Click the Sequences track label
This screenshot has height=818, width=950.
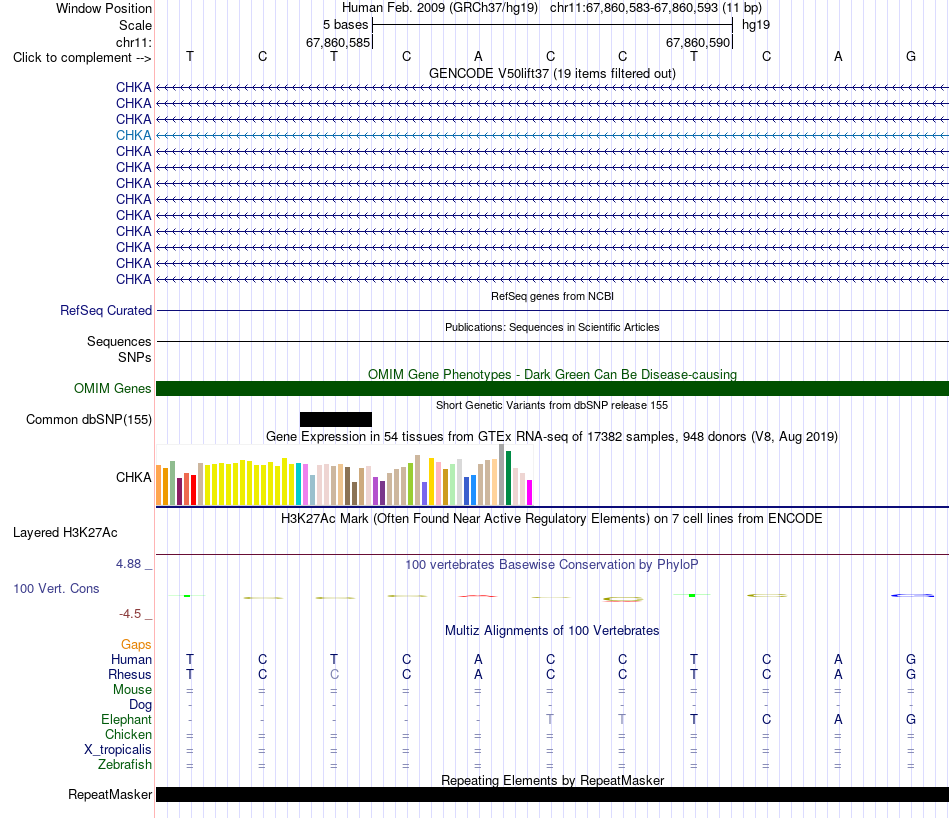tap(119, 341)
